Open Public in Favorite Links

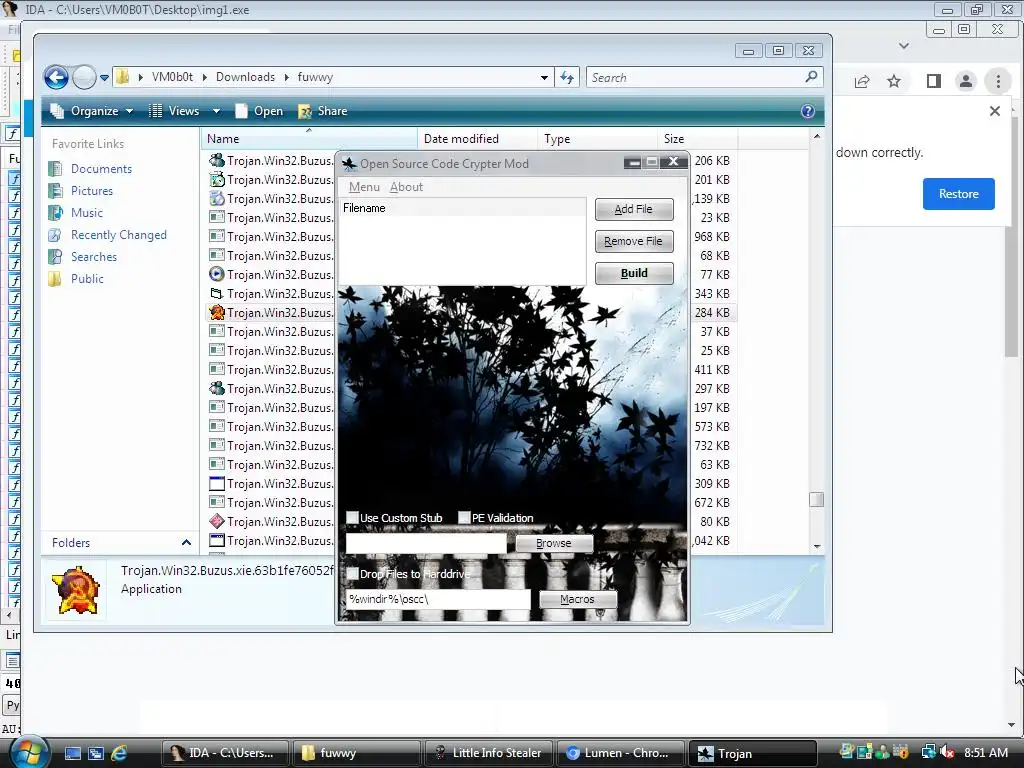87,279
